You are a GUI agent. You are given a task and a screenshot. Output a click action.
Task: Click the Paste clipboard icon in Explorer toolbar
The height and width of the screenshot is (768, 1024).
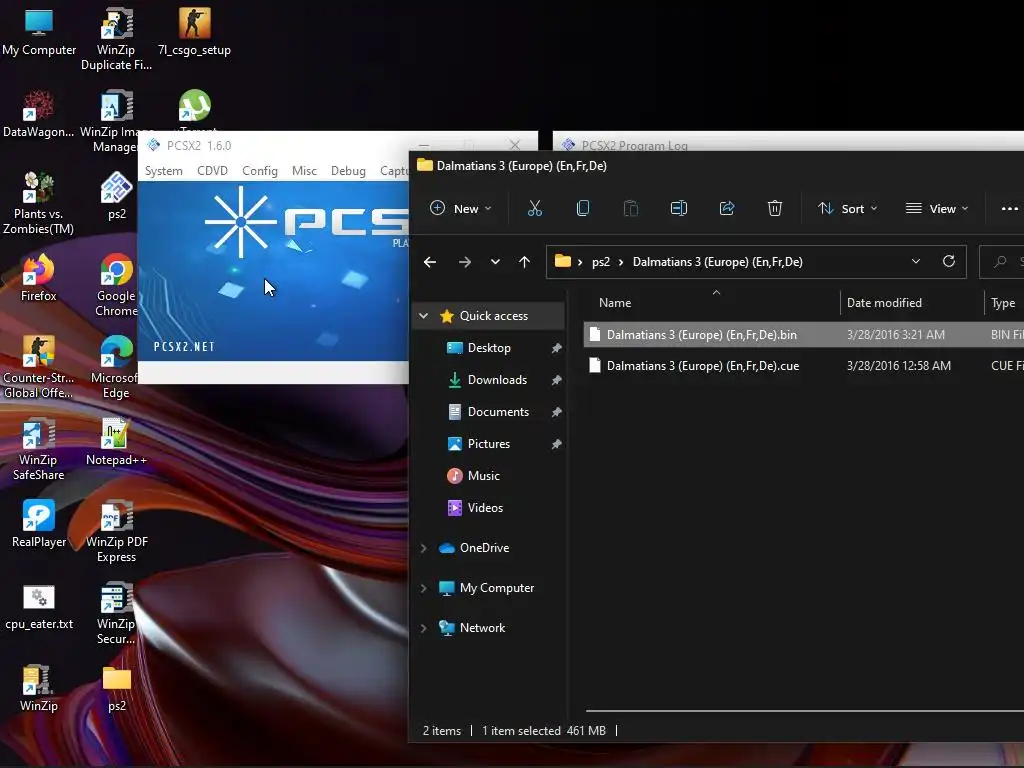pyautogui.click(x=630, y=208)
